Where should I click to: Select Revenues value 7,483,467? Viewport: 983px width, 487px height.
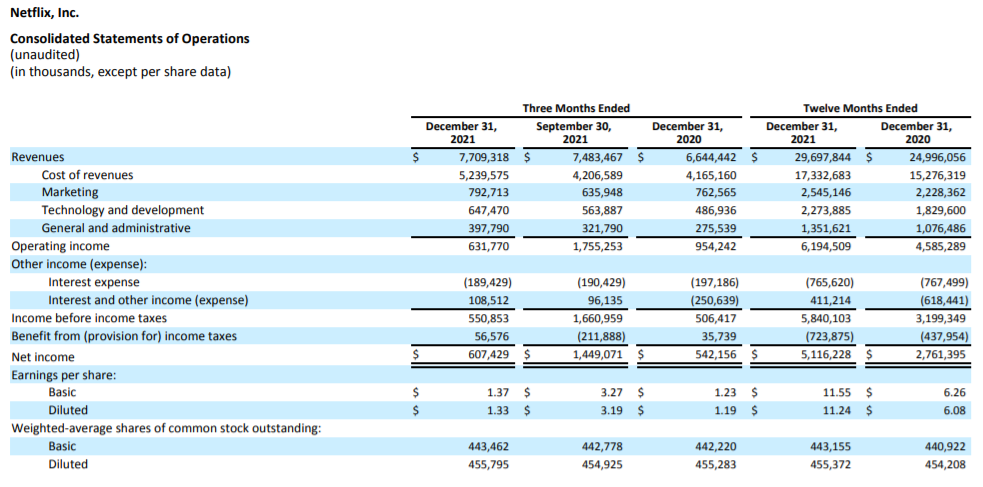(598, 157)
